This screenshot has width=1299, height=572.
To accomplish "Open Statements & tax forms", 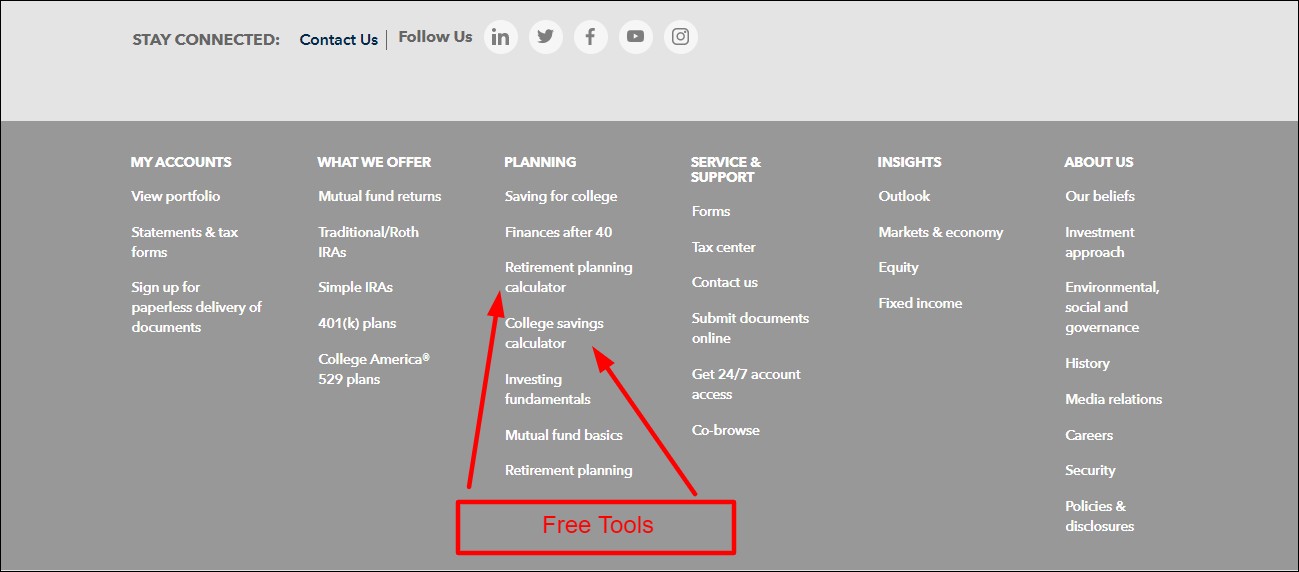I will point(184,242).
